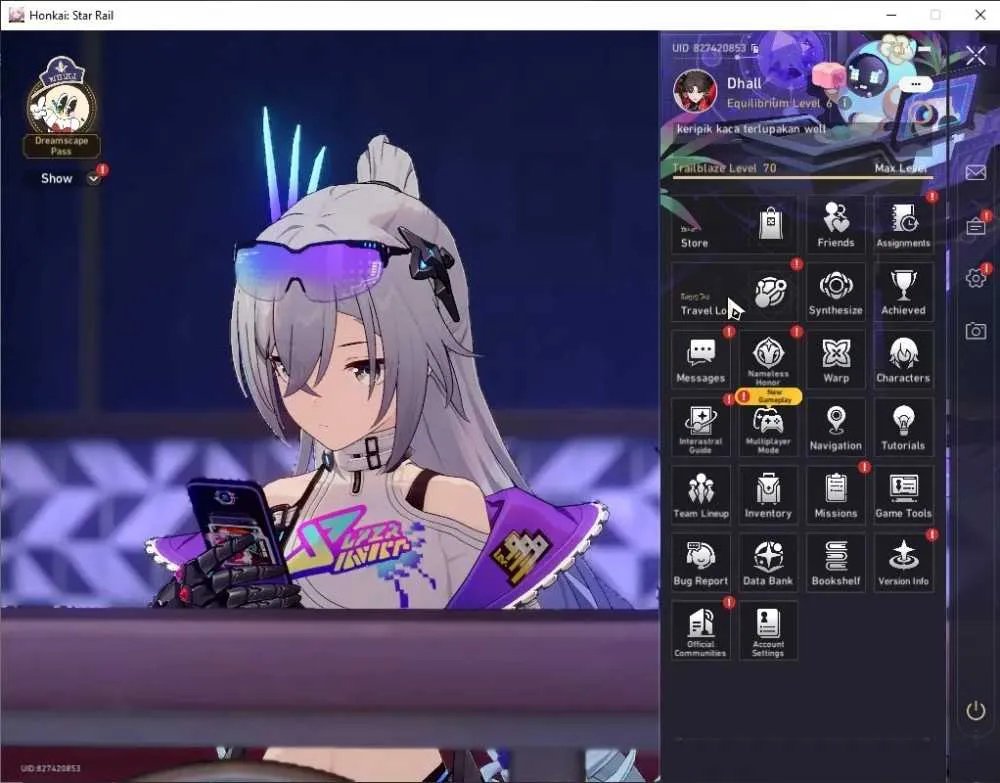Screen dimensions: 1000x783
Task: Open the Game Tools icon
Action: click(903, 495)
